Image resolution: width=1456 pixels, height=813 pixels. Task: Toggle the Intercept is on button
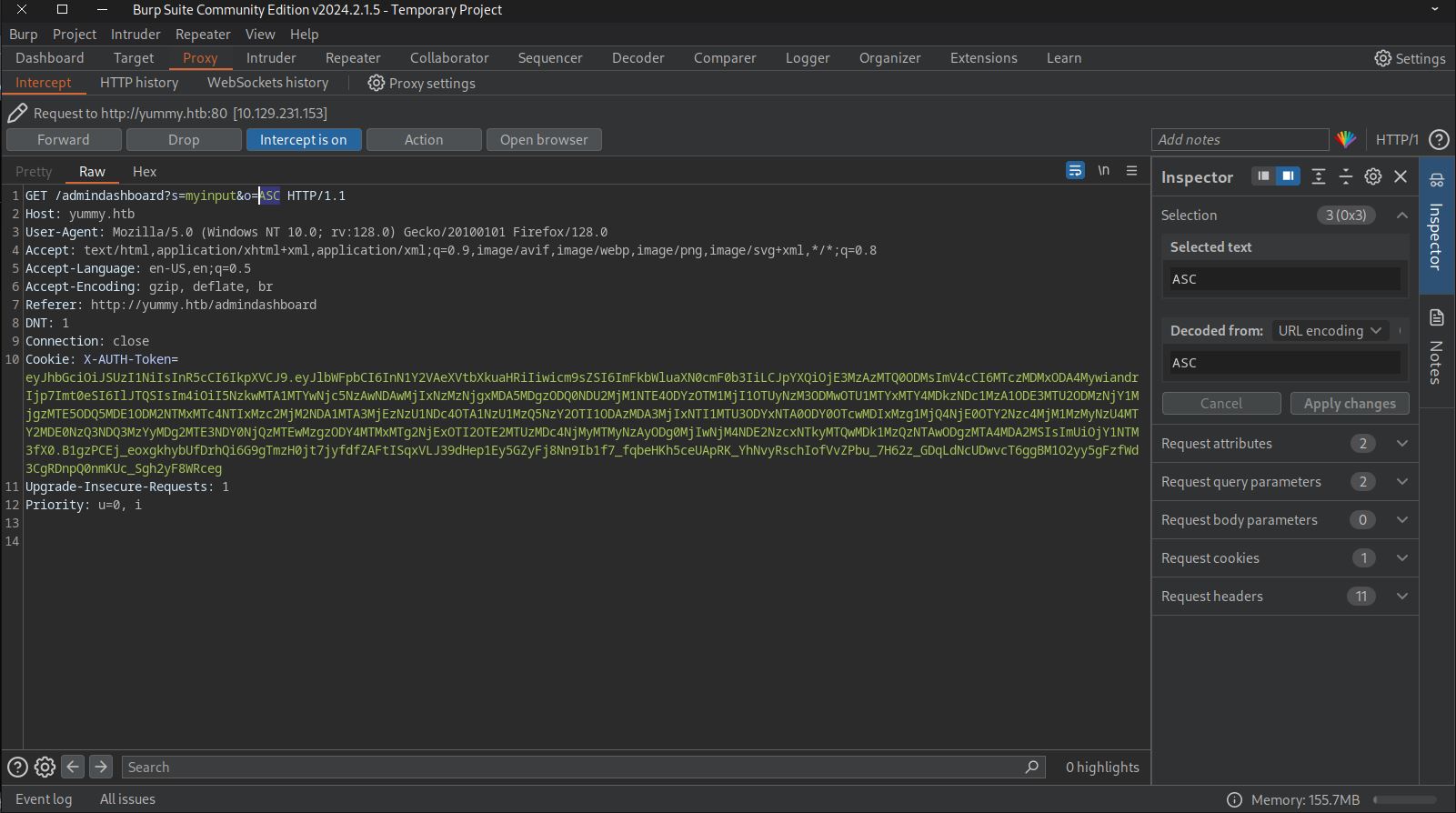coord(303,139)
